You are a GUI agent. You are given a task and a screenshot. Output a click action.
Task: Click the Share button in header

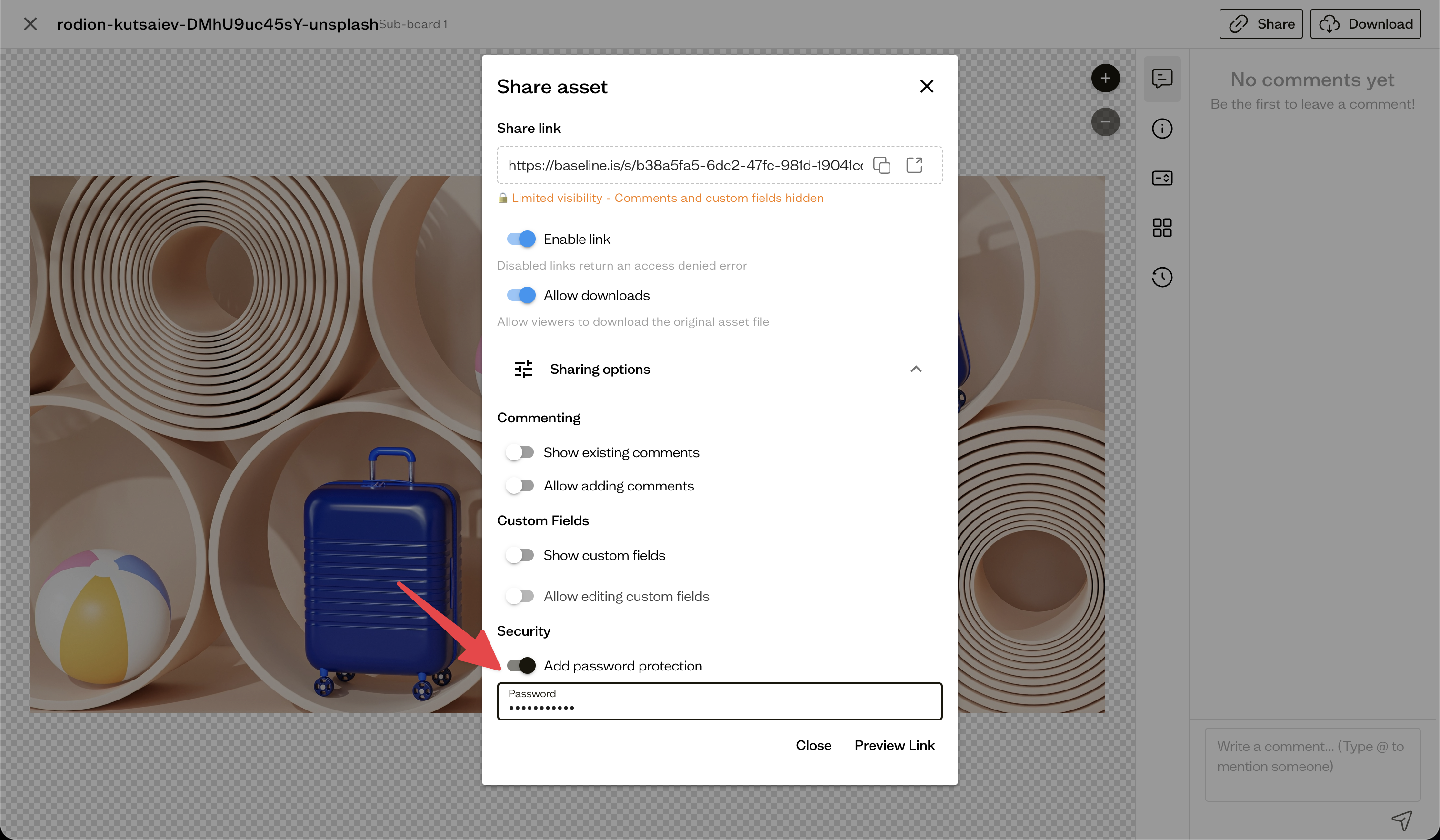[1260, 24]
